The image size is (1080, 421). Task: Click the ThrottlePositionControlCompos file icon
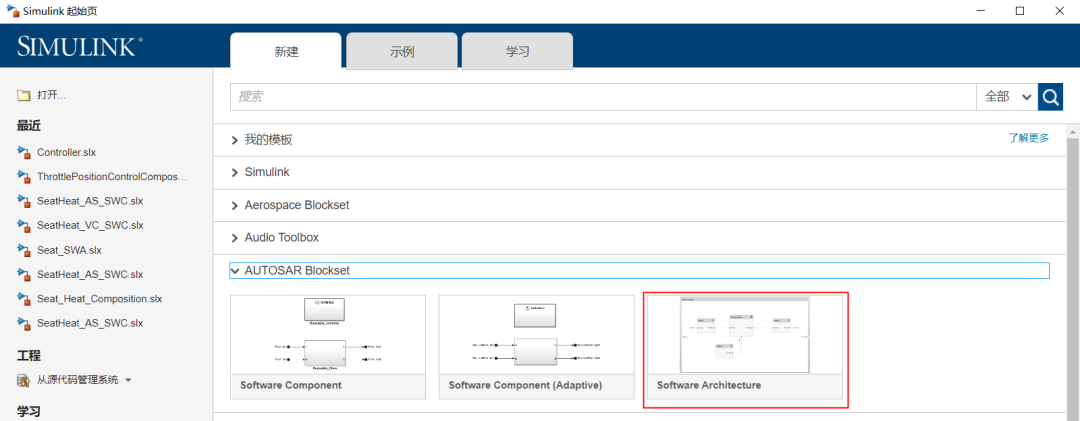pos(24,176)
